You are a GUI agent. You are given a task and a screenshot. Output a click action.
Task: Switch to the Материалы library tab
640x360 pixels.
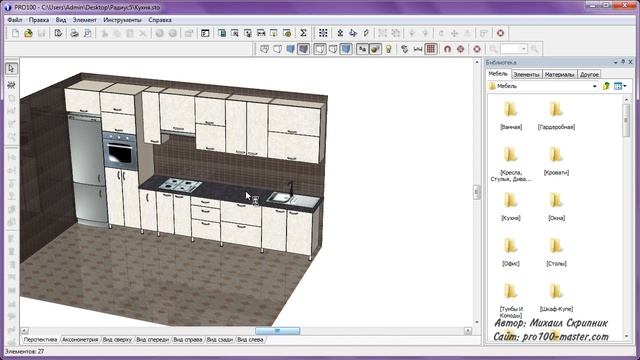(560, 74)
